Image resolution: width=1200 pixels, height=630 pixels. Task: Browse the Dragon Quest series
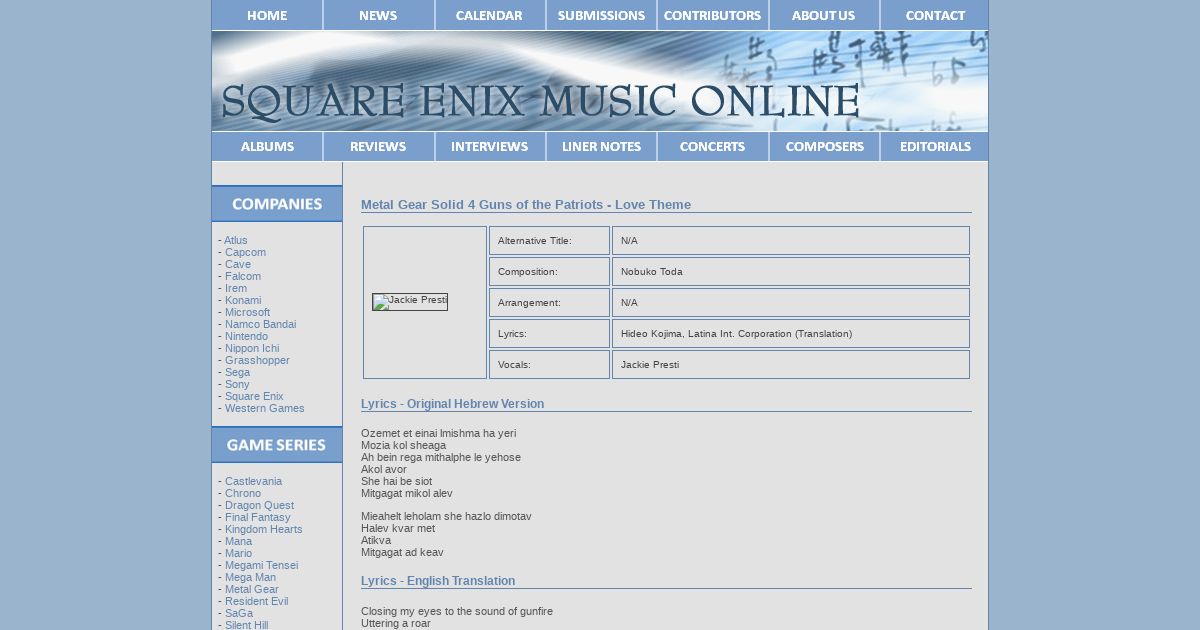click(x=259, y=505)
